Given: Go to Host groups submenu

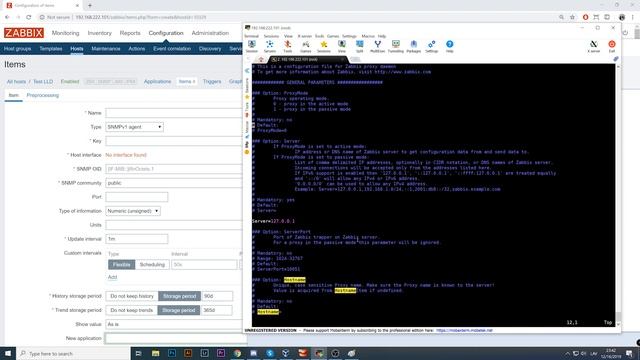Looking at the screenshot, I should click(x=18, y=49).
